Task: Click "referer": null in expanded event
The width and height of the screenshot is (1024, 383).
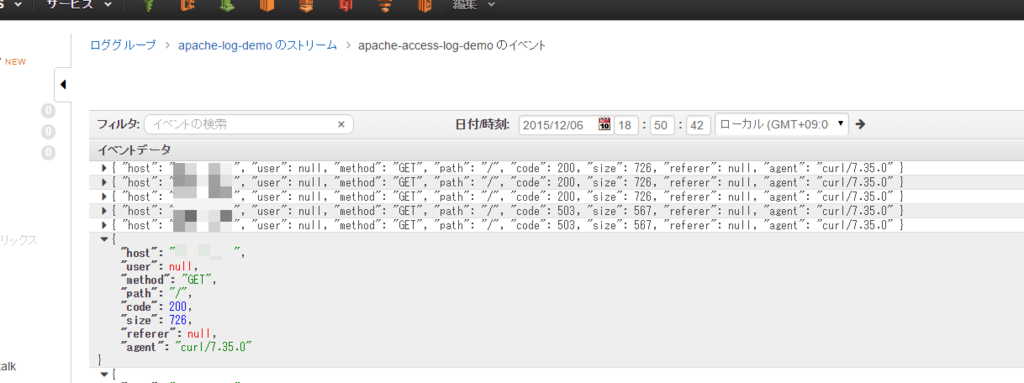Action: point(168,334)
